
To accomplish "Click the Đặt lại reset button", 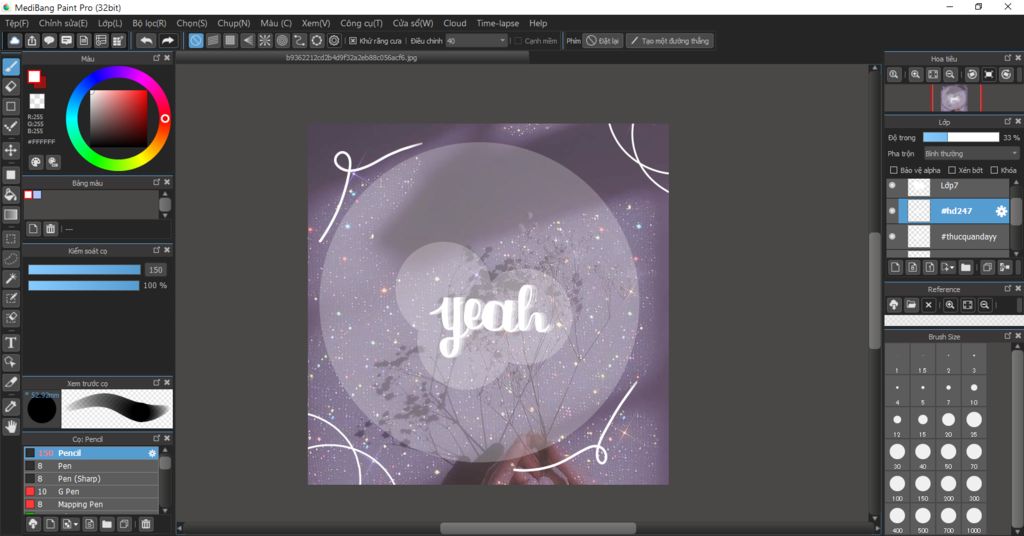I will 602,40.
